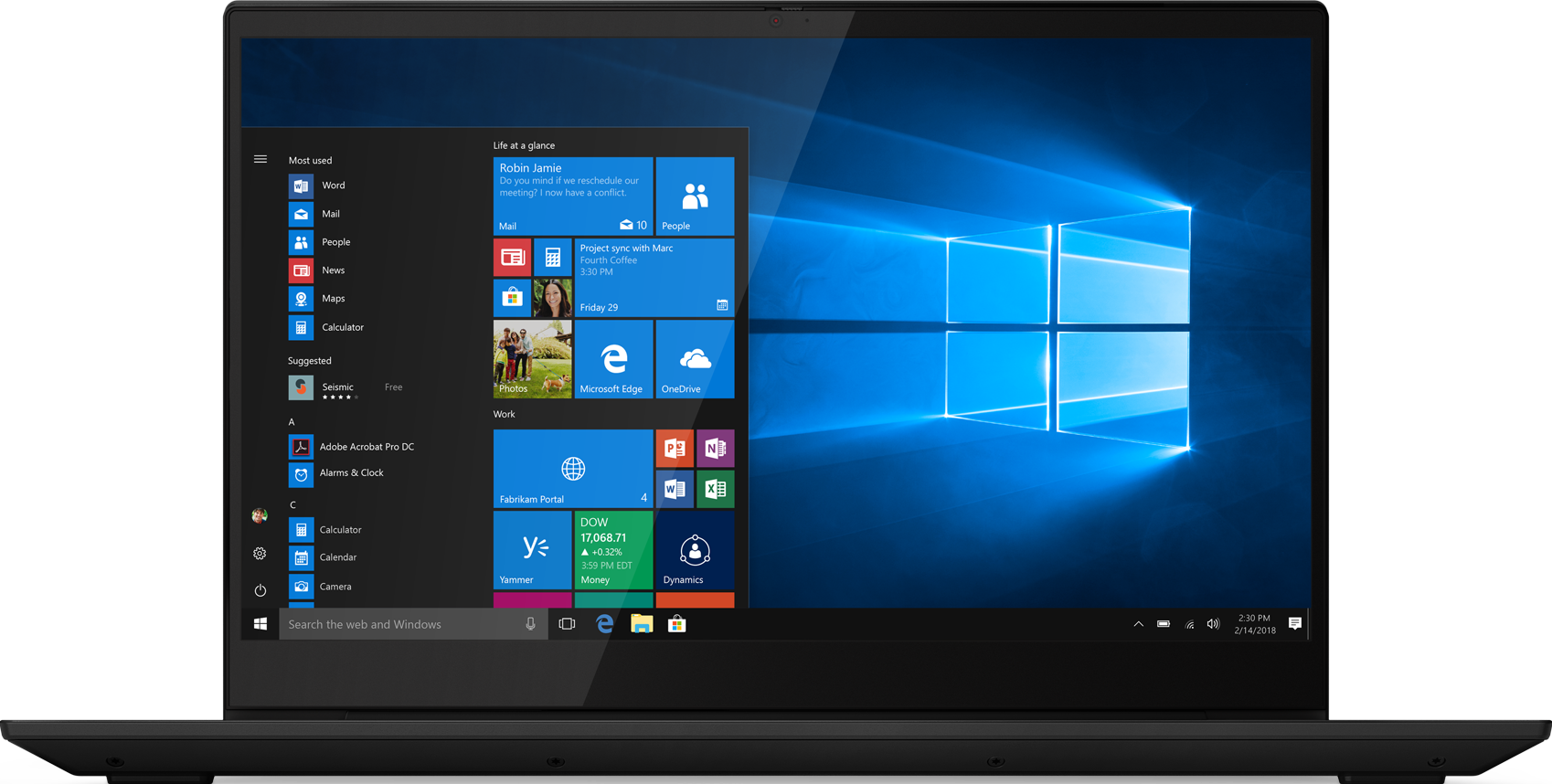
Task: Open Calendar in the app list
Action: [x=324, y=557]
